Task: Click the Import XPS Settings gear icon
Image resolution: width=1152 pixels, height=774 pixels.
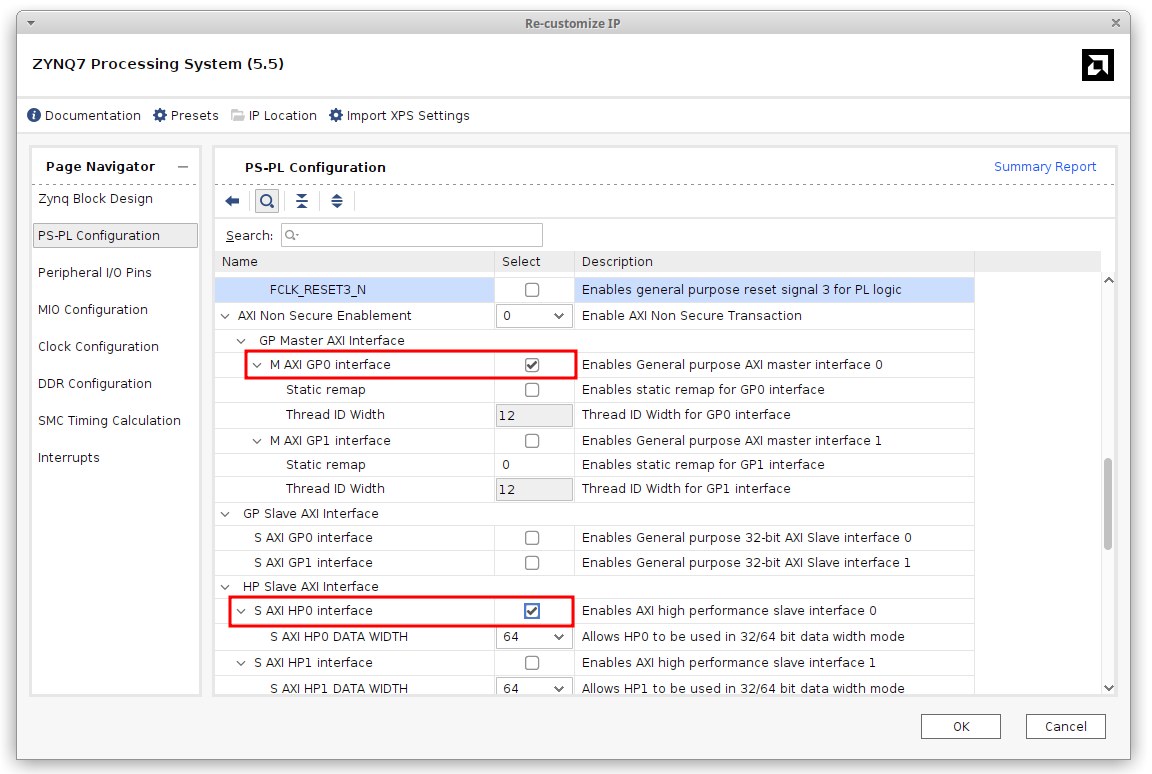Action: point(336,116)
